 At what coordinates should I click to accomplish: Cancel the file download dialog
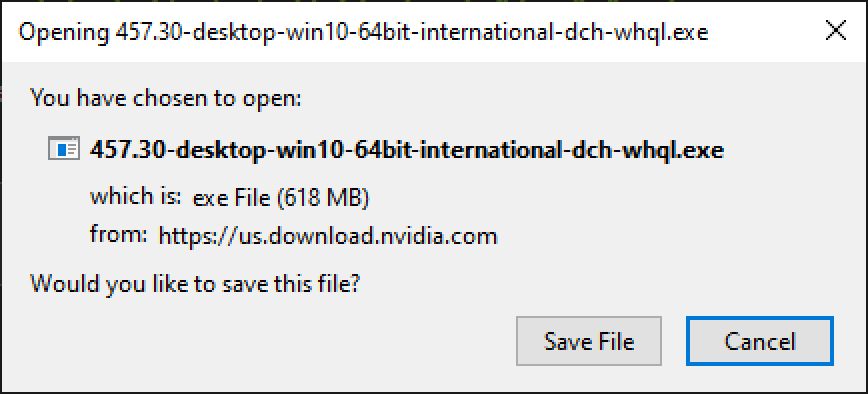click(760, 341)
